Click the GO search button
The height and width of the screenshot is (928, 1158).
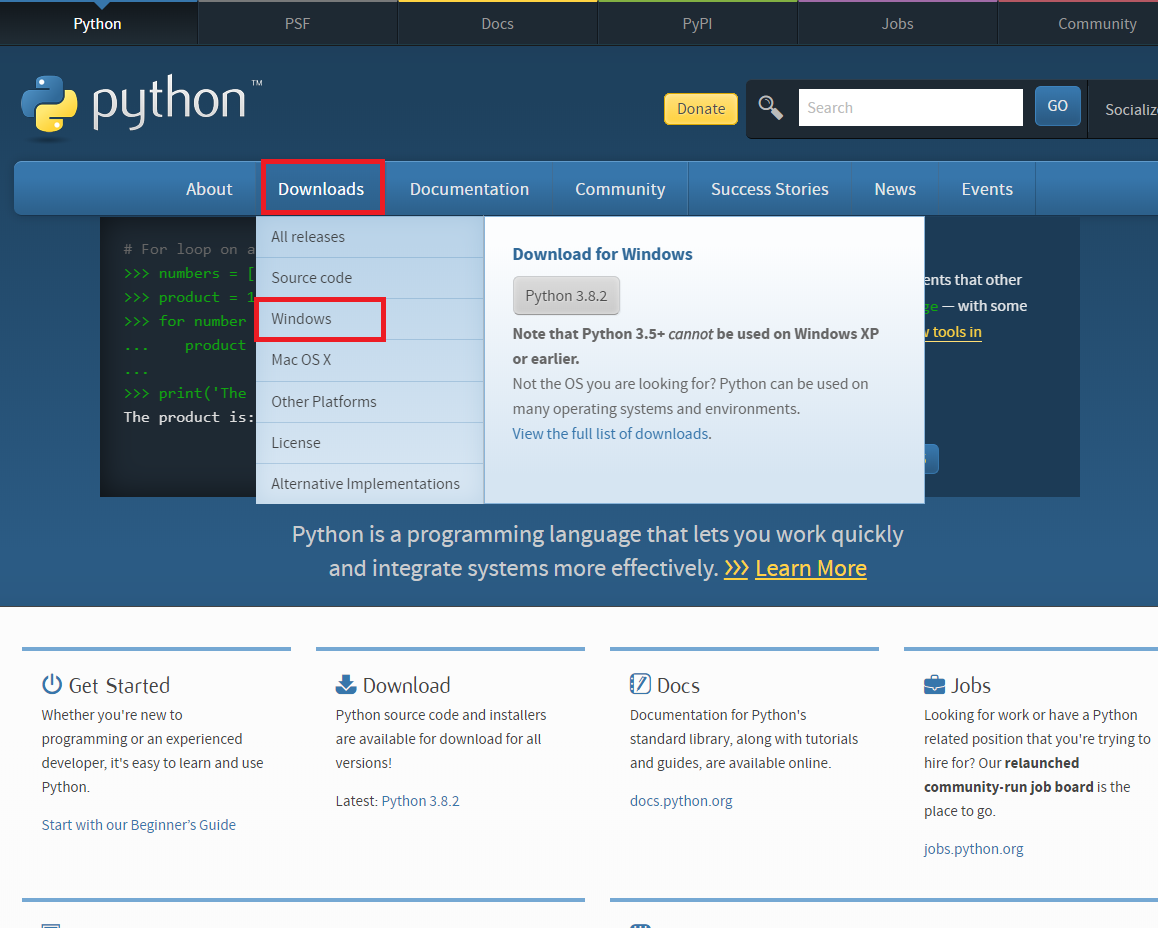pos(1058,106)
